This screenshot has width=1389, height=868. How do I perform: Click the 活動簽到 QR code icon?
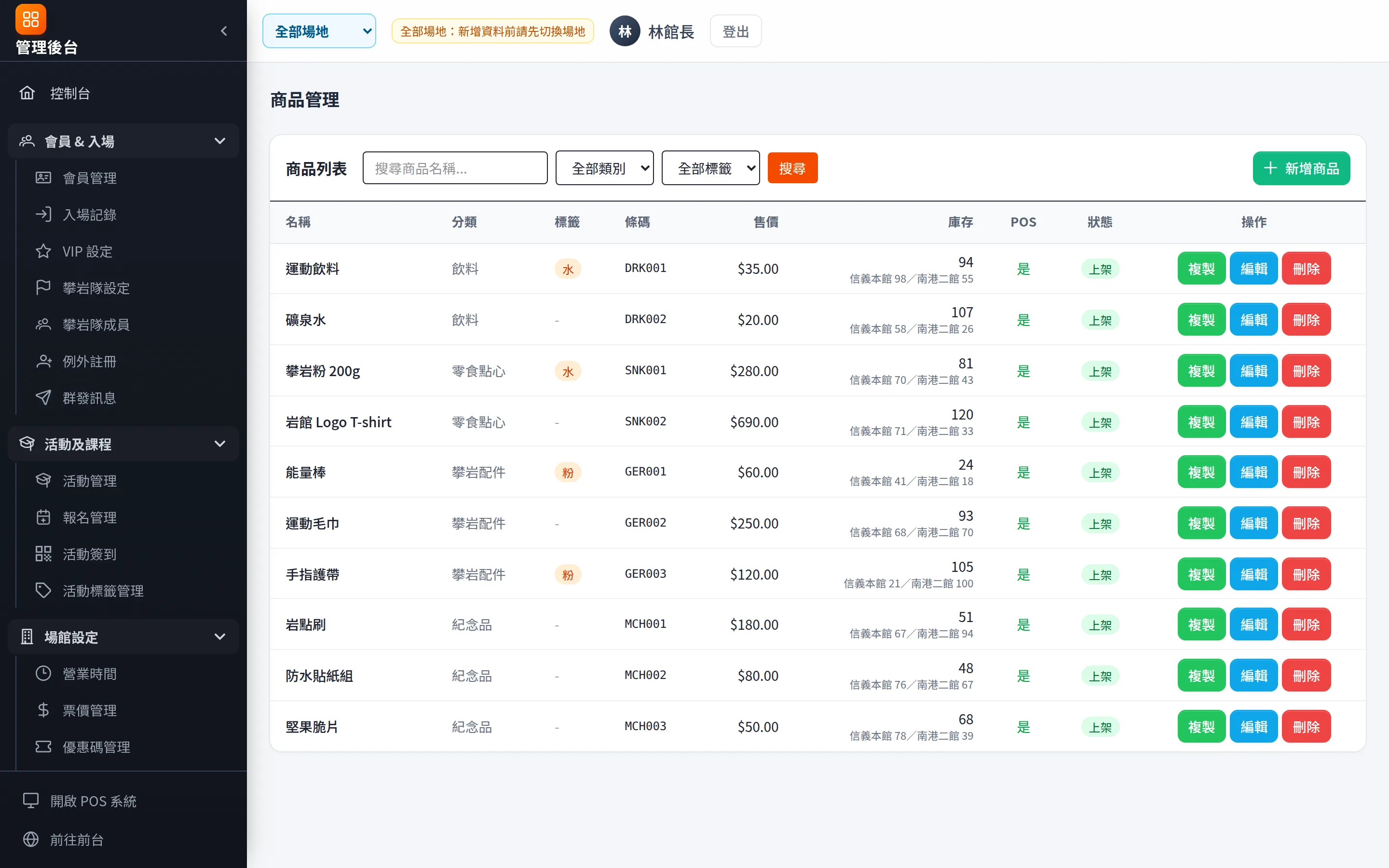tap(43, 554)
